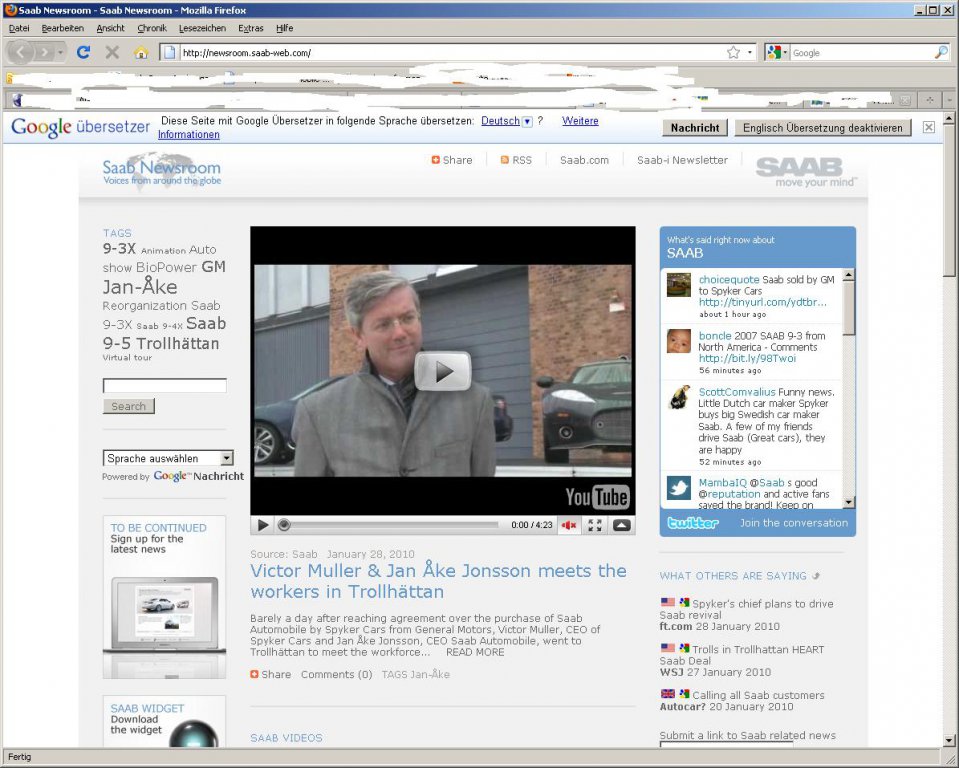Click the MambaIQ Twitter bird avatar
The height and width of the screenshot is (768, 959).
click(x=679, y=488)
